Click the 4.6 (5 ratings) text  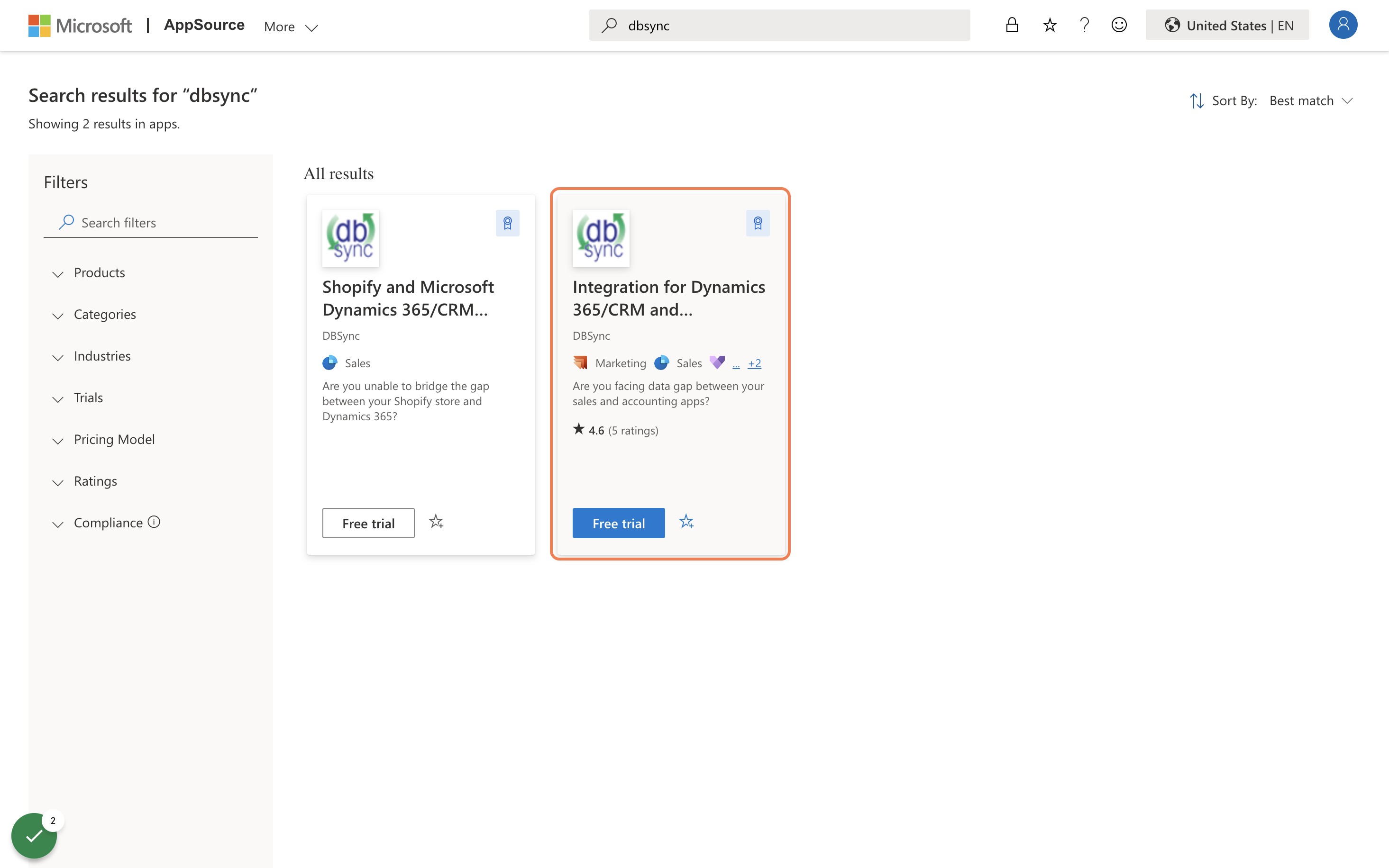tap(615, 430)
